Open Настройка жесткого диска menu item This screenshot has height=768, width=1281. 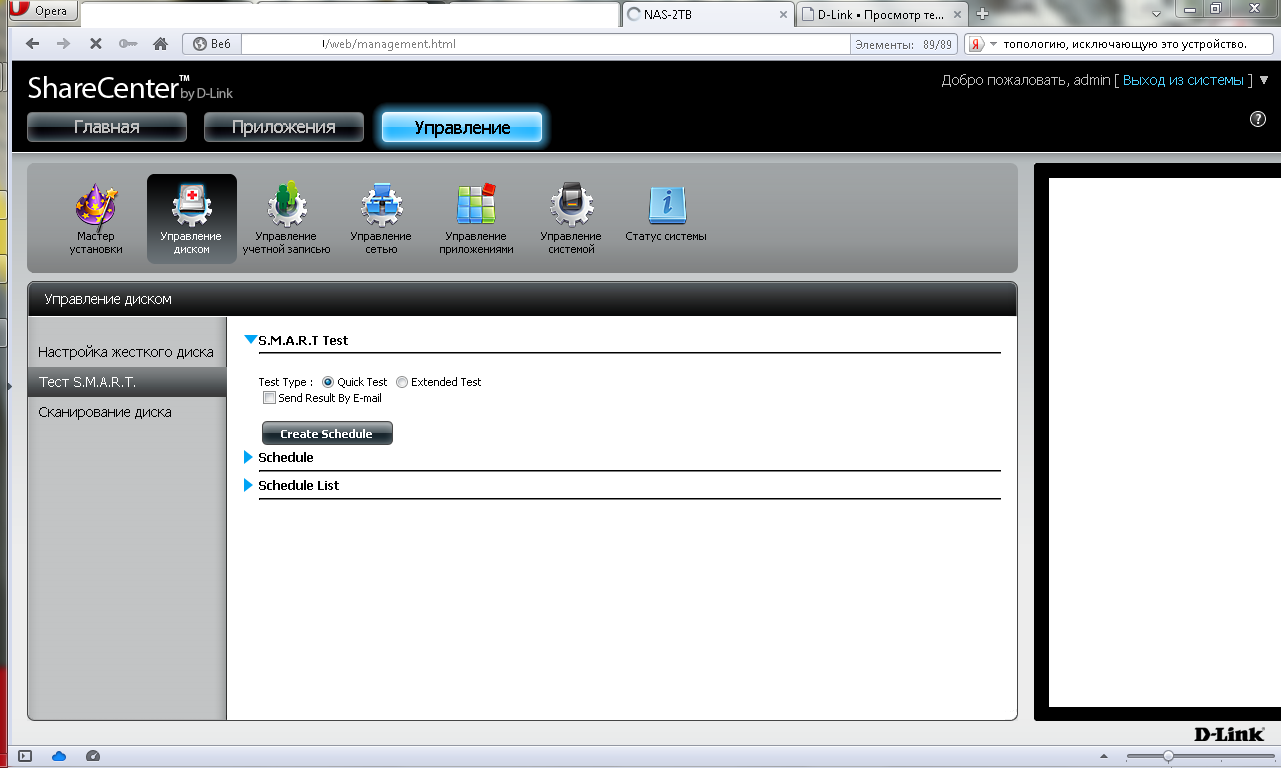pos(127,352)
